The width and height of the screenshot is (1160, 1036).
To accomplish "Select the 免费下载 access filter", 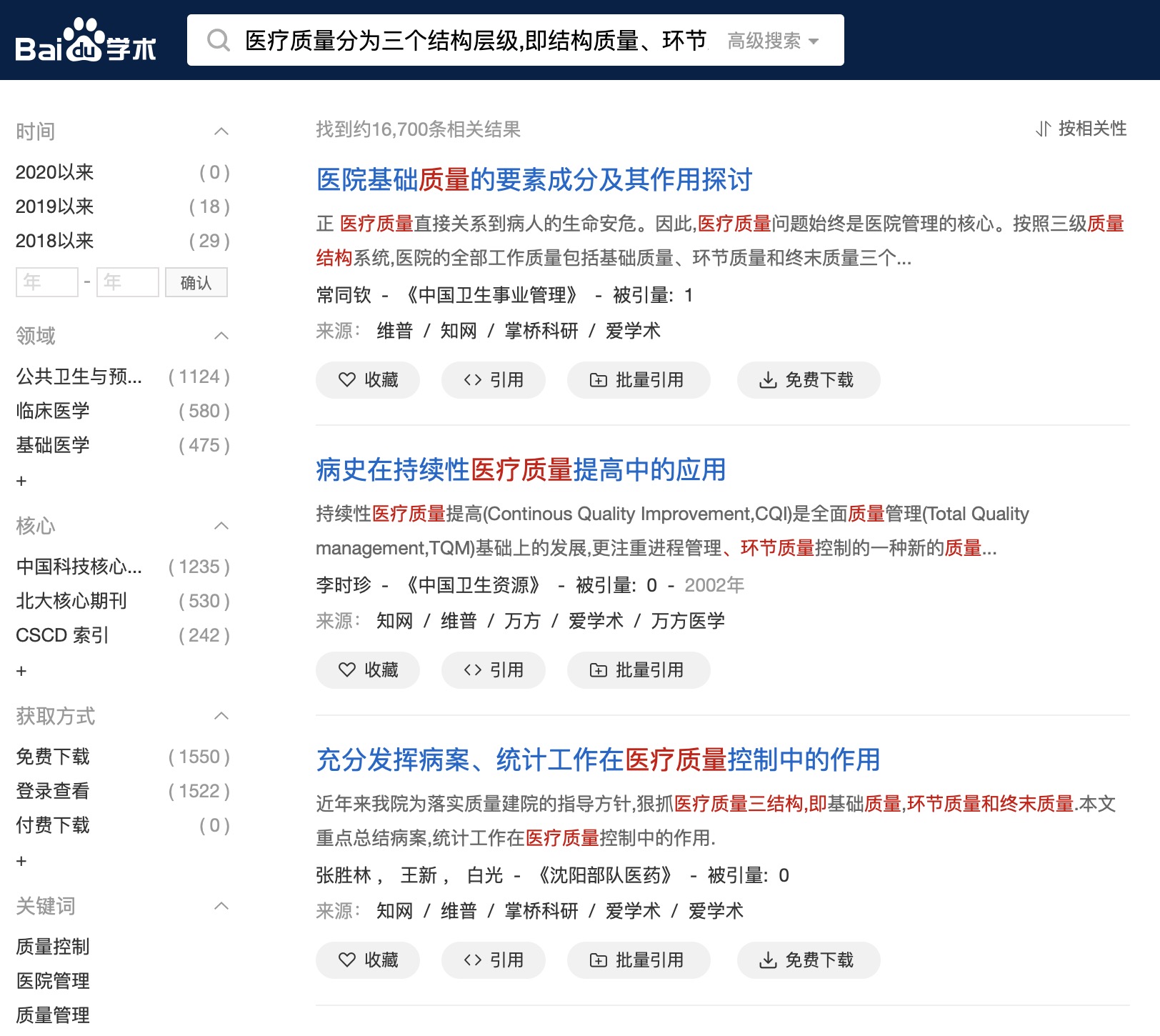I will click(x=53, y=757).
